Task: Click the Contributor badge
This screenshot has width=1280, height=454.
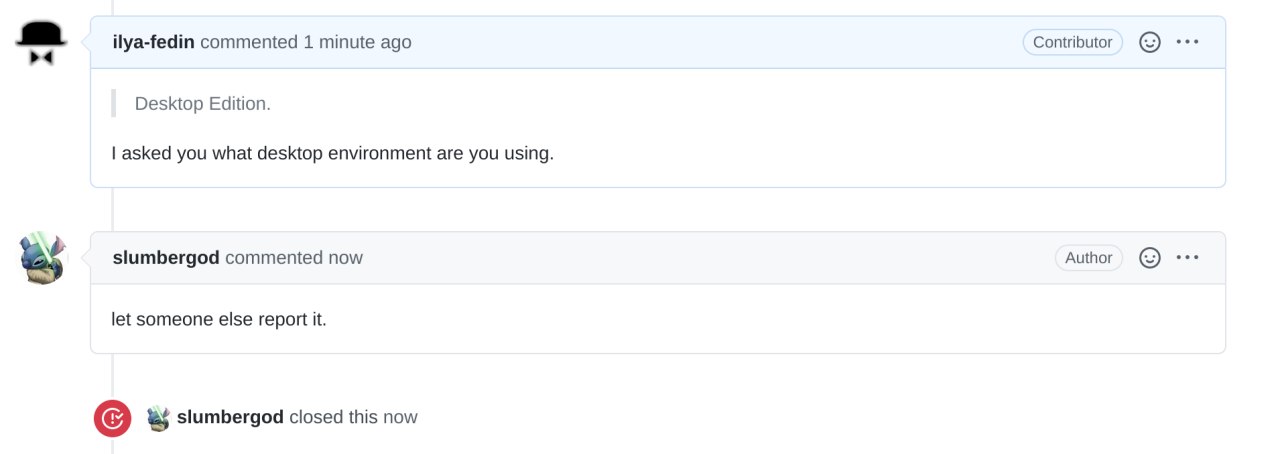Action: (x=1072, y=42)
